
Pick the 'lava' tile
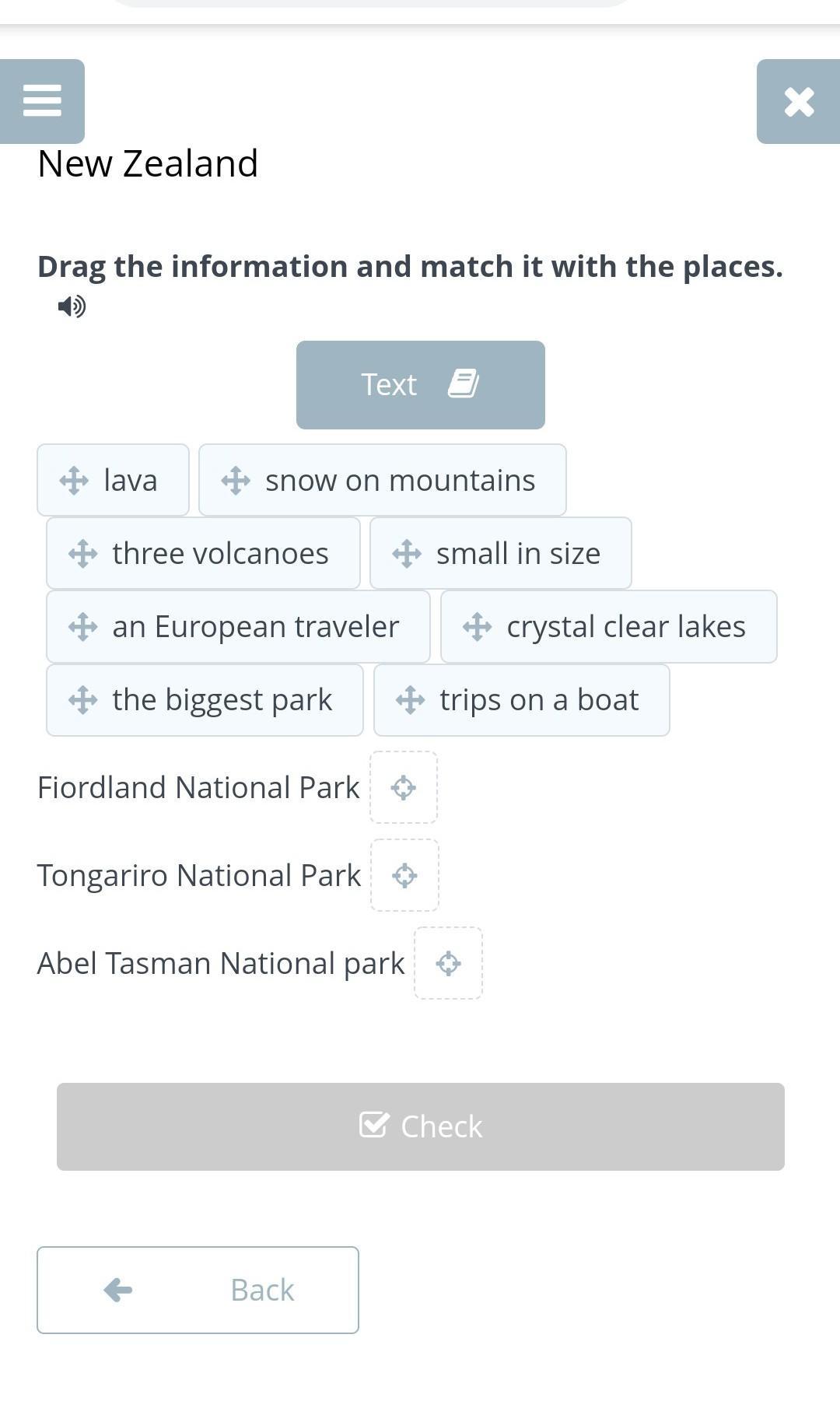click(x=113, y=480)
